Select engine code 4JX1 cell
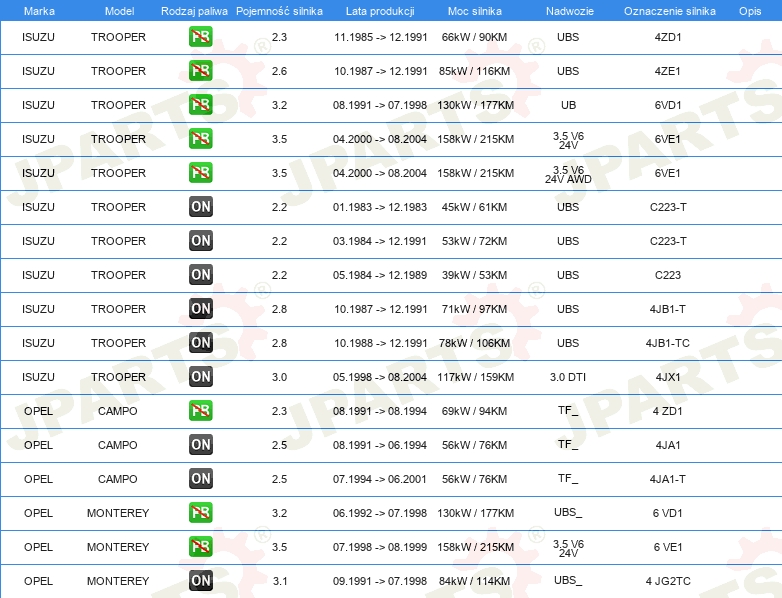The image size is (782, 598). tap(668, 377)
